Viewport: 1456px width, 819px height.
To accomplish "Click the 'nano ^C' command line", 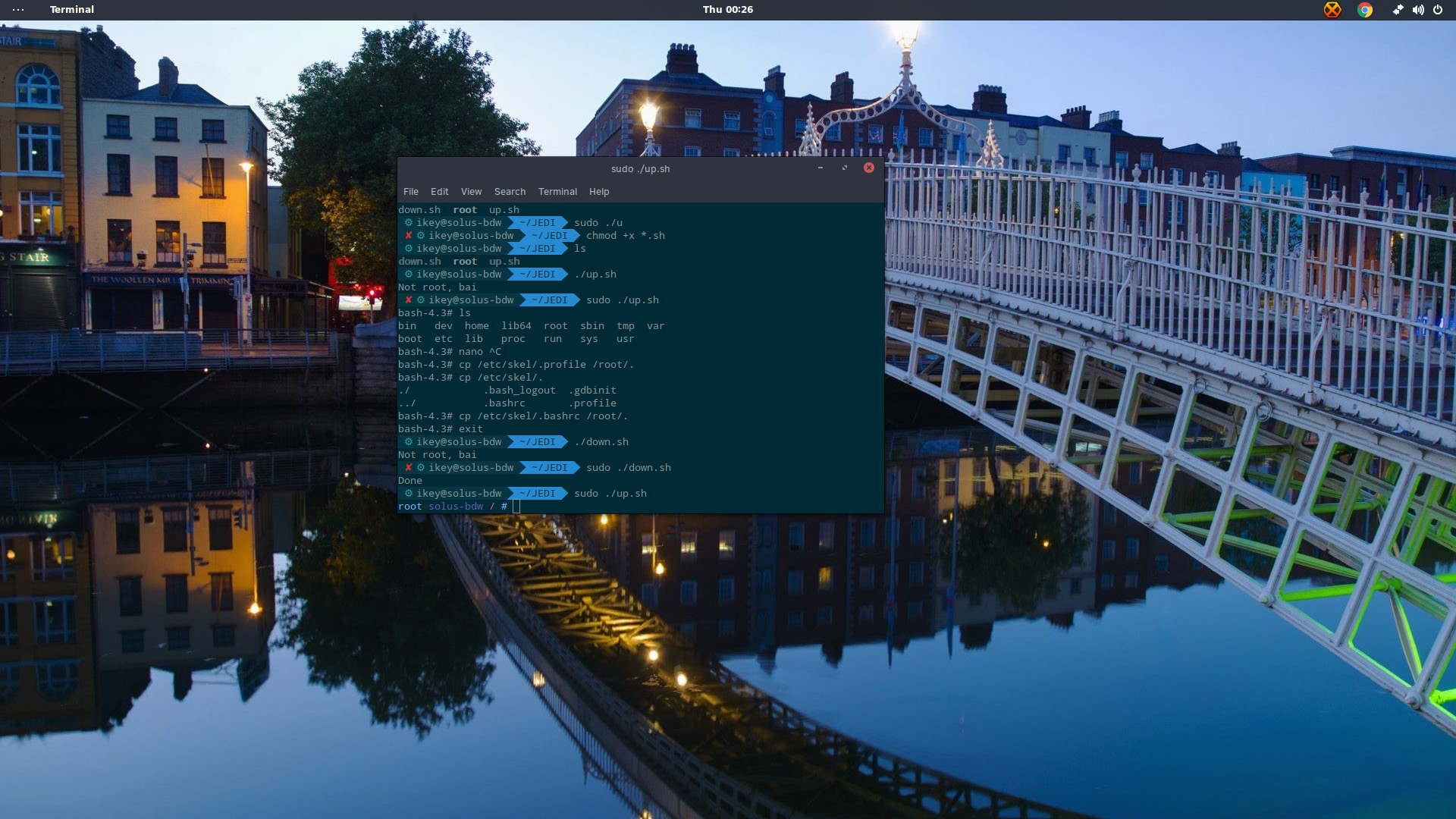I will 450,352.
